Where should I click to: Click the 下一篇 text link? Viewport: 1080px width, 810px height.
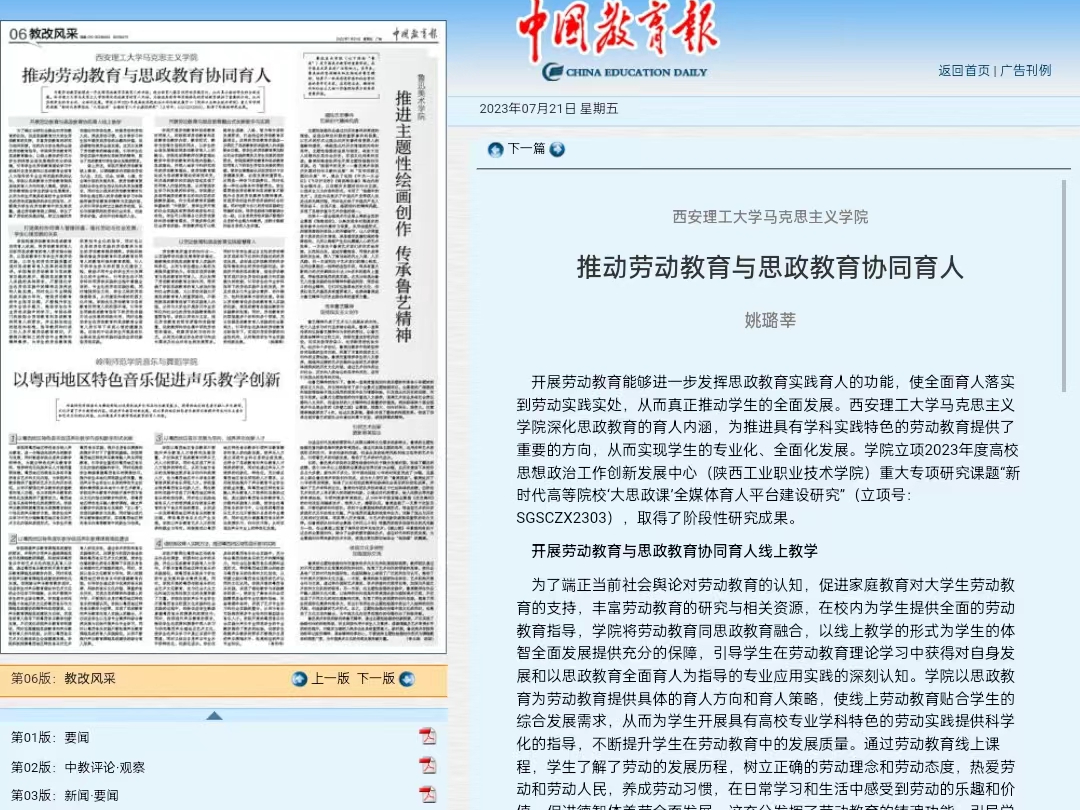(x=526, y=149)
